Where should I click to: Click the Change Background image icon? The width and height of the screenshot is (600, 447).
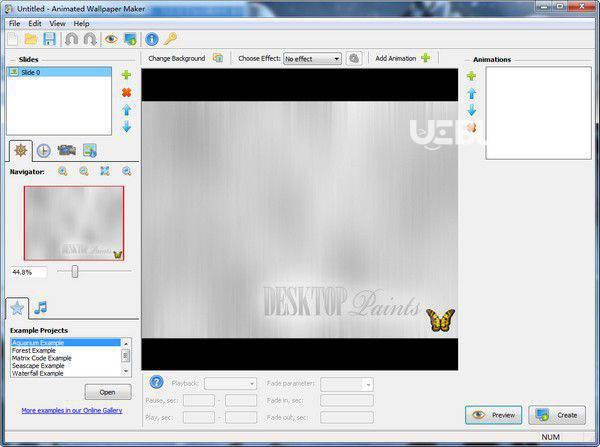(218, 58)
